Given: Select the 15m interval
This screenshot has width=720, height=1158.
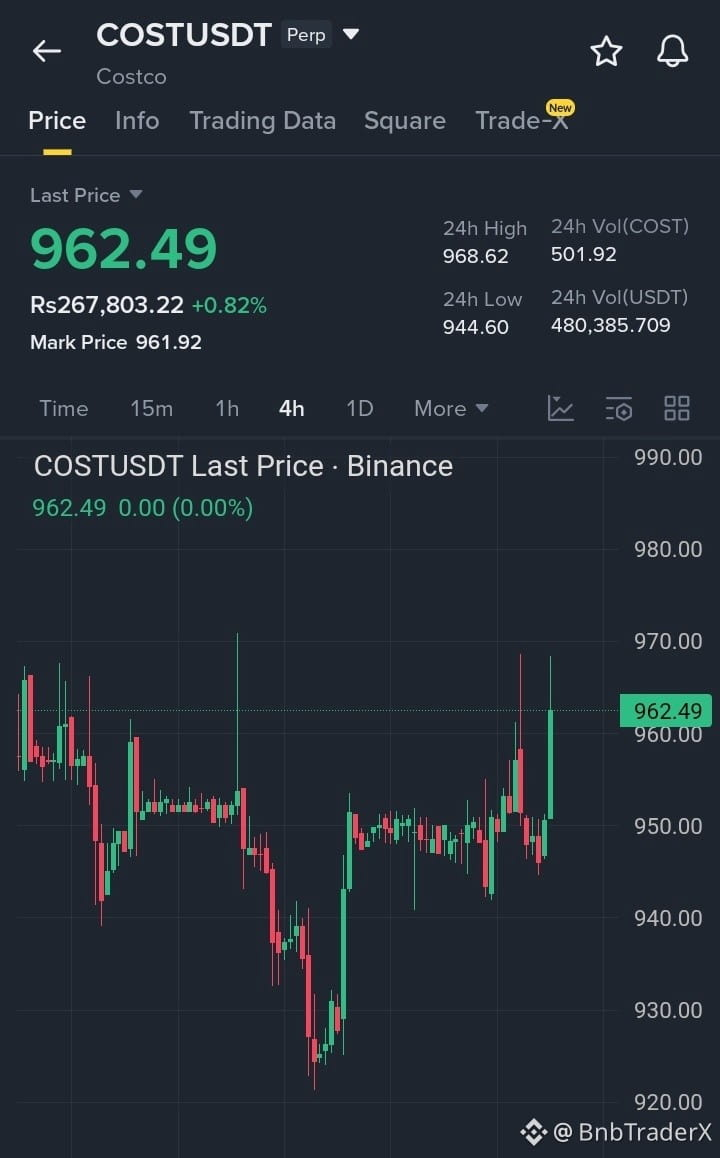Looking at the screenshot, I should 151,408.
